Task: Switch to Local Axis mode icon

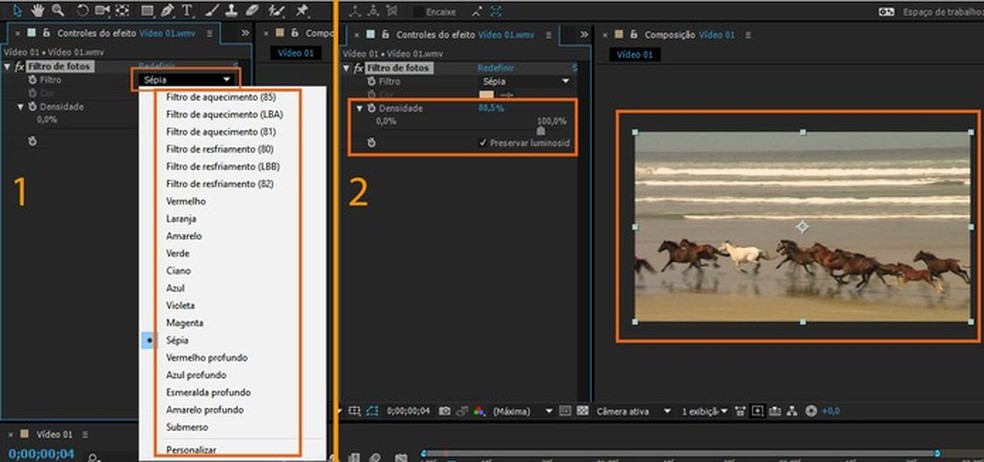Action: (356, 11)
